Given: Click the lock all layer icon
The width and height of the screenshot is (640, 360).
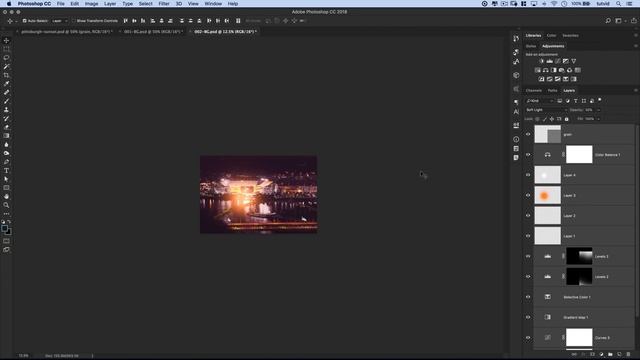Looking at the screenshot, I should click(x=567, y=119).
